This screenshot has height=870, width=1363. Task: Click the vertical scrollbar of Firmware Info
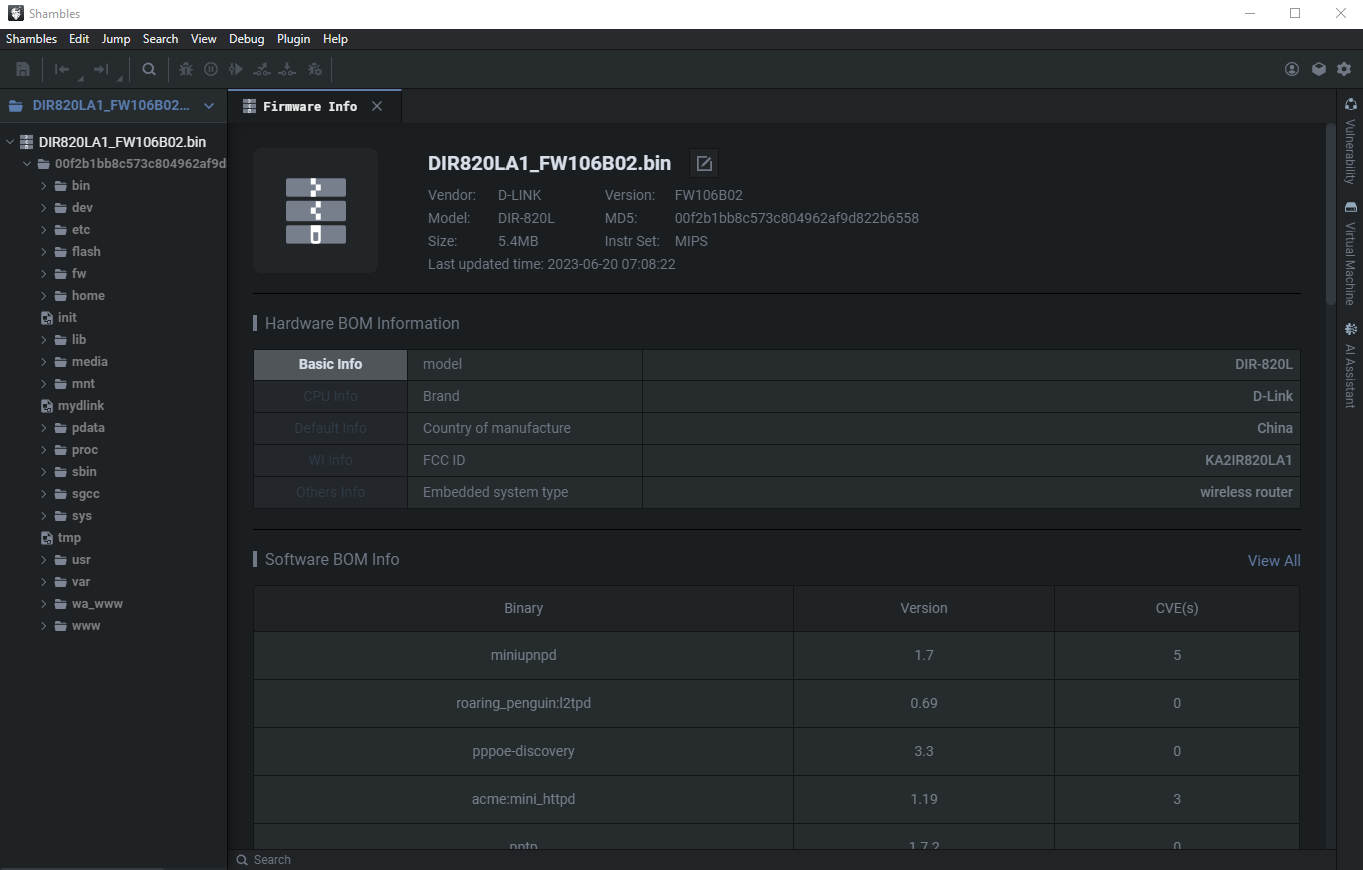[x=1330, y=214]
